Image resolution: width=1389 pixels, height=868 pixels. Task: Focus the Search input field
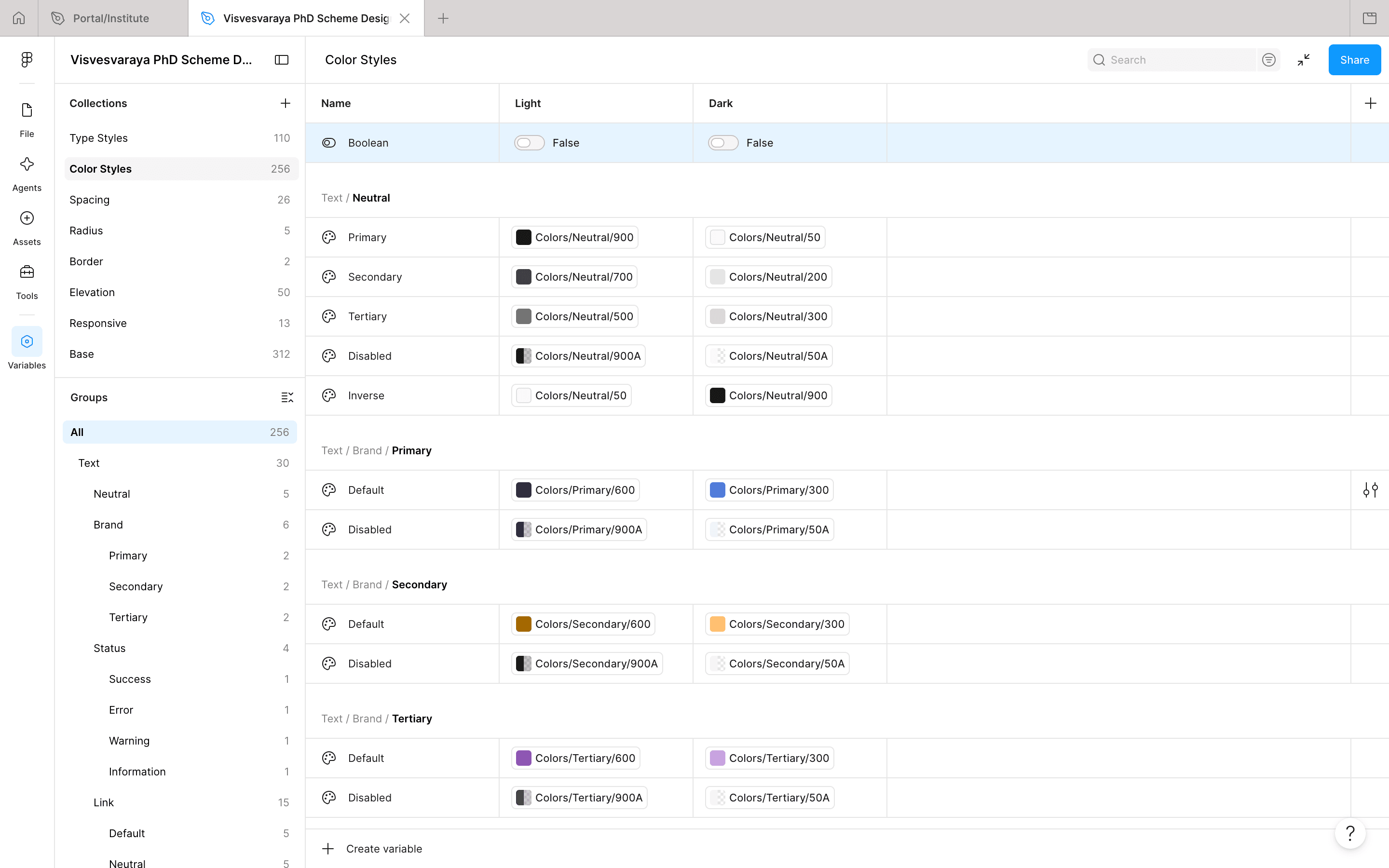1172,60
